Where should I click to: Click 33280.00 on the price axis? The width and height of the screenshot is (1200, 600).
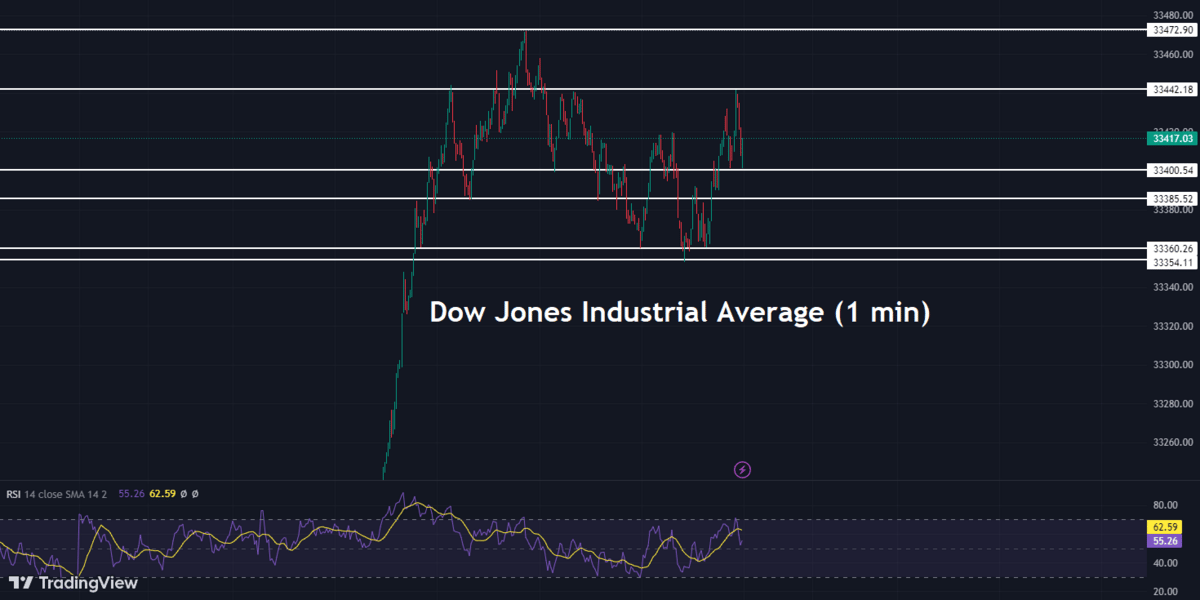point(1172,404)
